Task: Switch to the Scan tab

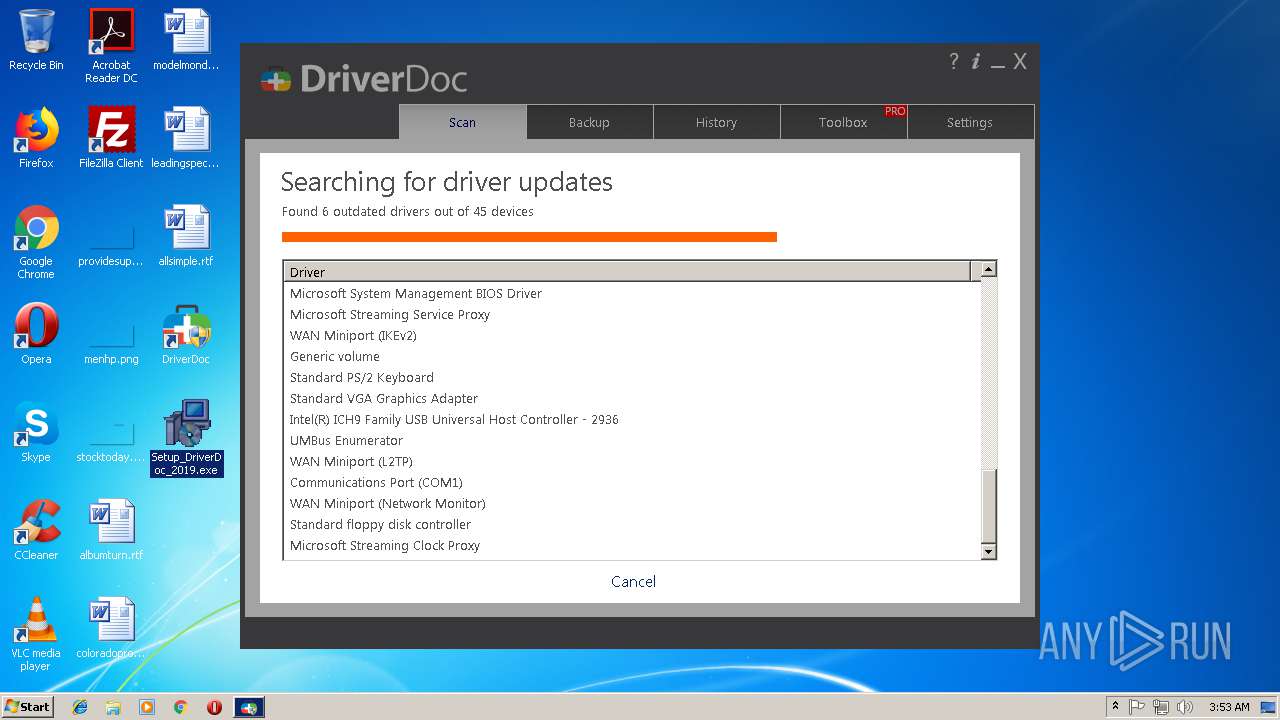Action: tap(462, 122)
